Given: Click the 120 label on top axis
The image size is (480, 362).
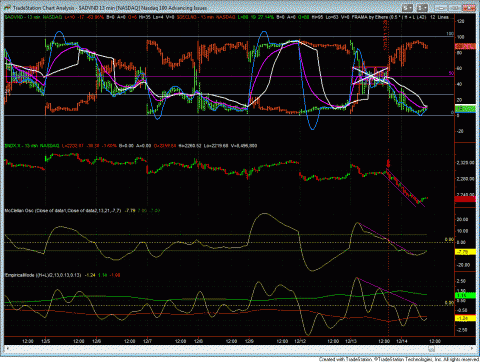Looking at the screenshot, I should pyautogui.click(x=461, y=21).
